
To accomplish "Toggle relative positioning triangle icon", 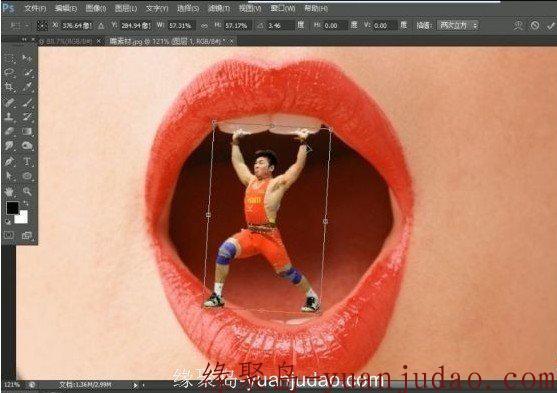I will pos(101,26).
